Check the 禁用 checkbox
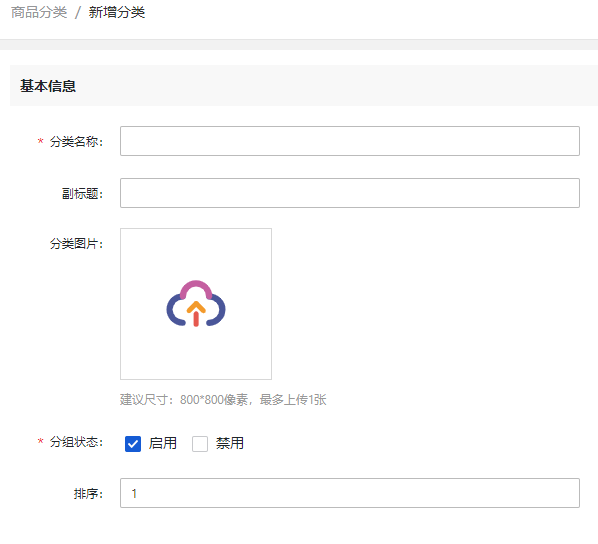This screenshot has width=598, height=544. (x=200, y=444)
